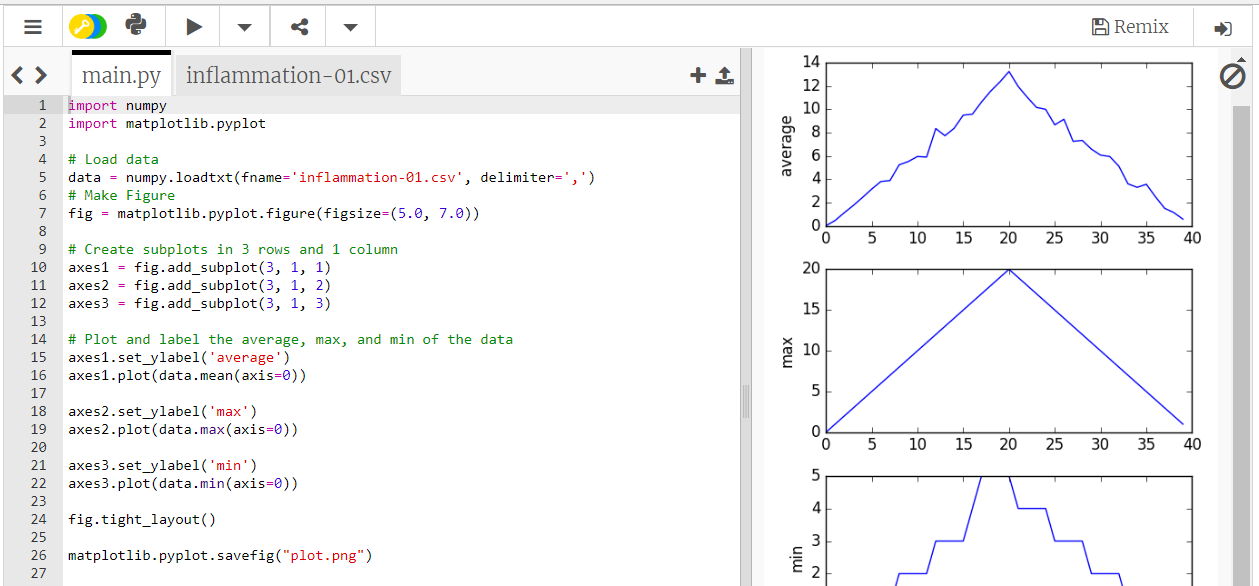Click the 'Plot and label the average' comment
This screenshot has width=1259, height=586.
click(x=290, y=339)
